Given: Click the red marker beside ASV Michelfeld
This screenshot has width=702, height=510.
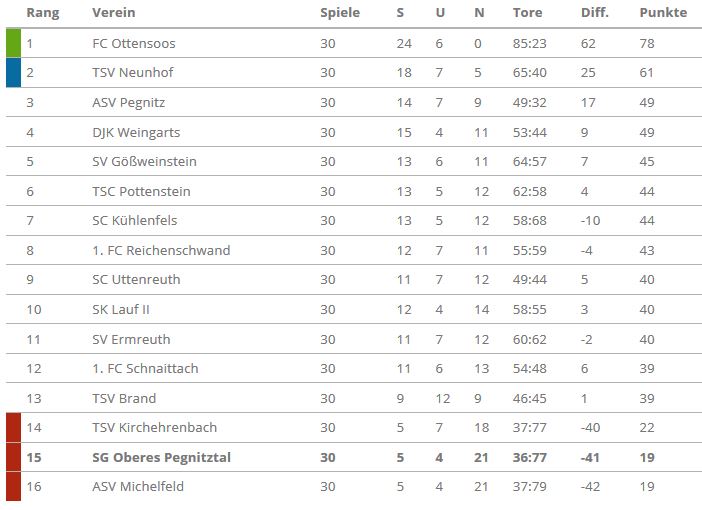Looking at the screenshot, I should click(13, 486).
